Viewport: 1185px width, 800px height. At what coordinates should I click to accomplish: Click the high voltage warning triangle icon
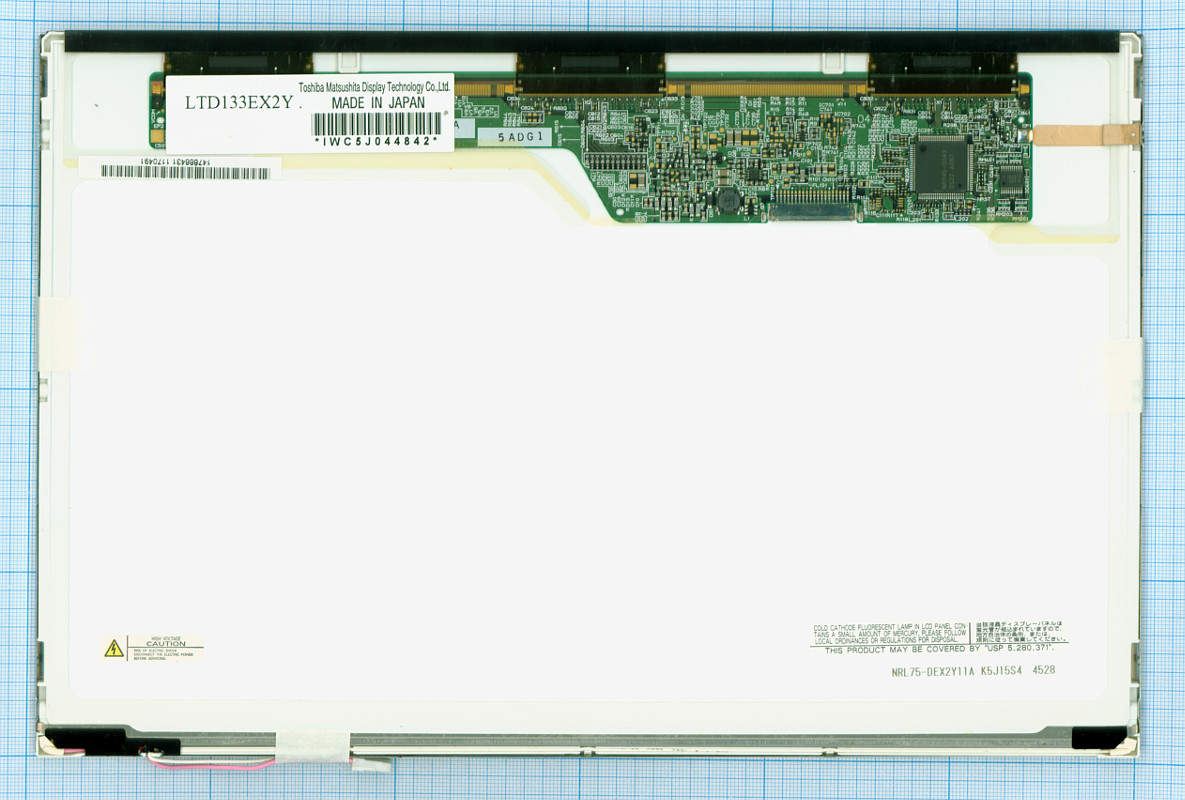tap(114, 648)
